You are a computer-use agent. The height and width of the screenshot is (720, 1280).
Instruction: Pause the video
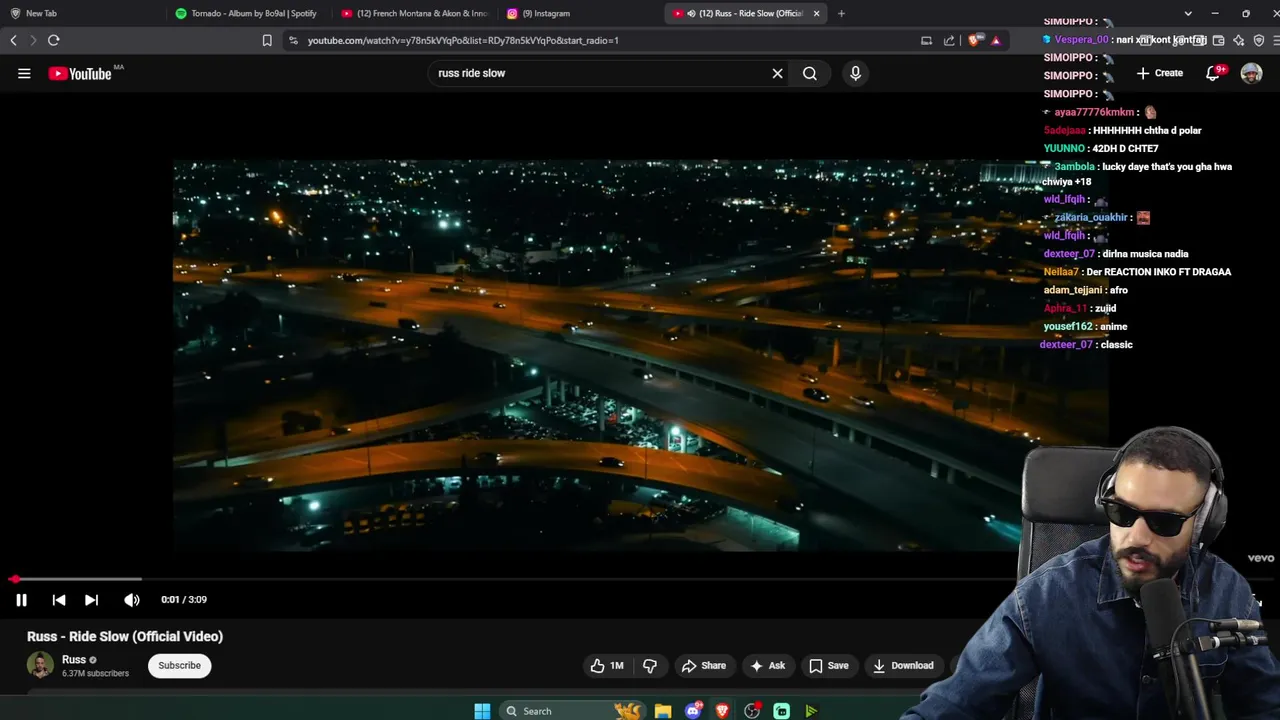[21, 600]
